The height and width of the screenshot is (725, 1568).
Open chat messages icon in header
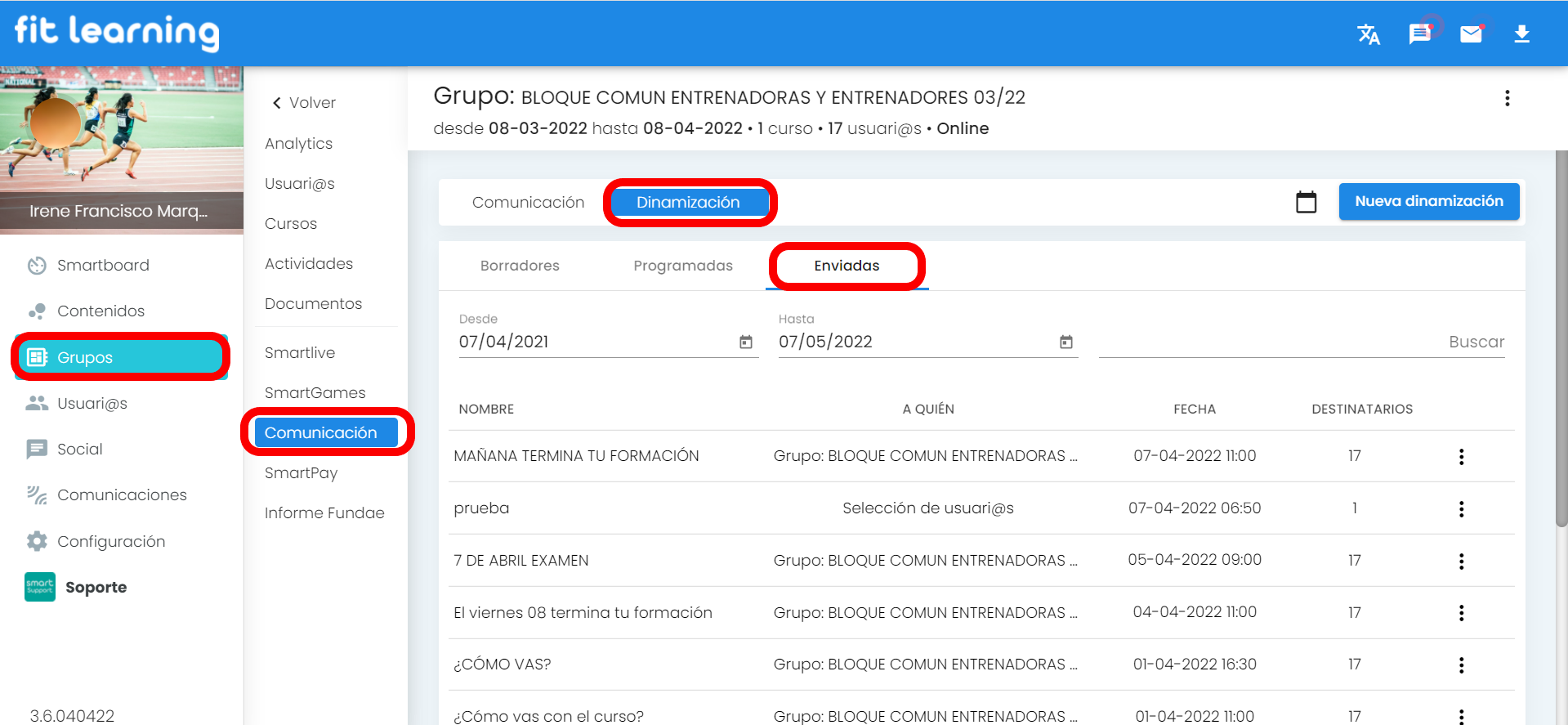(x=1419, y=34)
